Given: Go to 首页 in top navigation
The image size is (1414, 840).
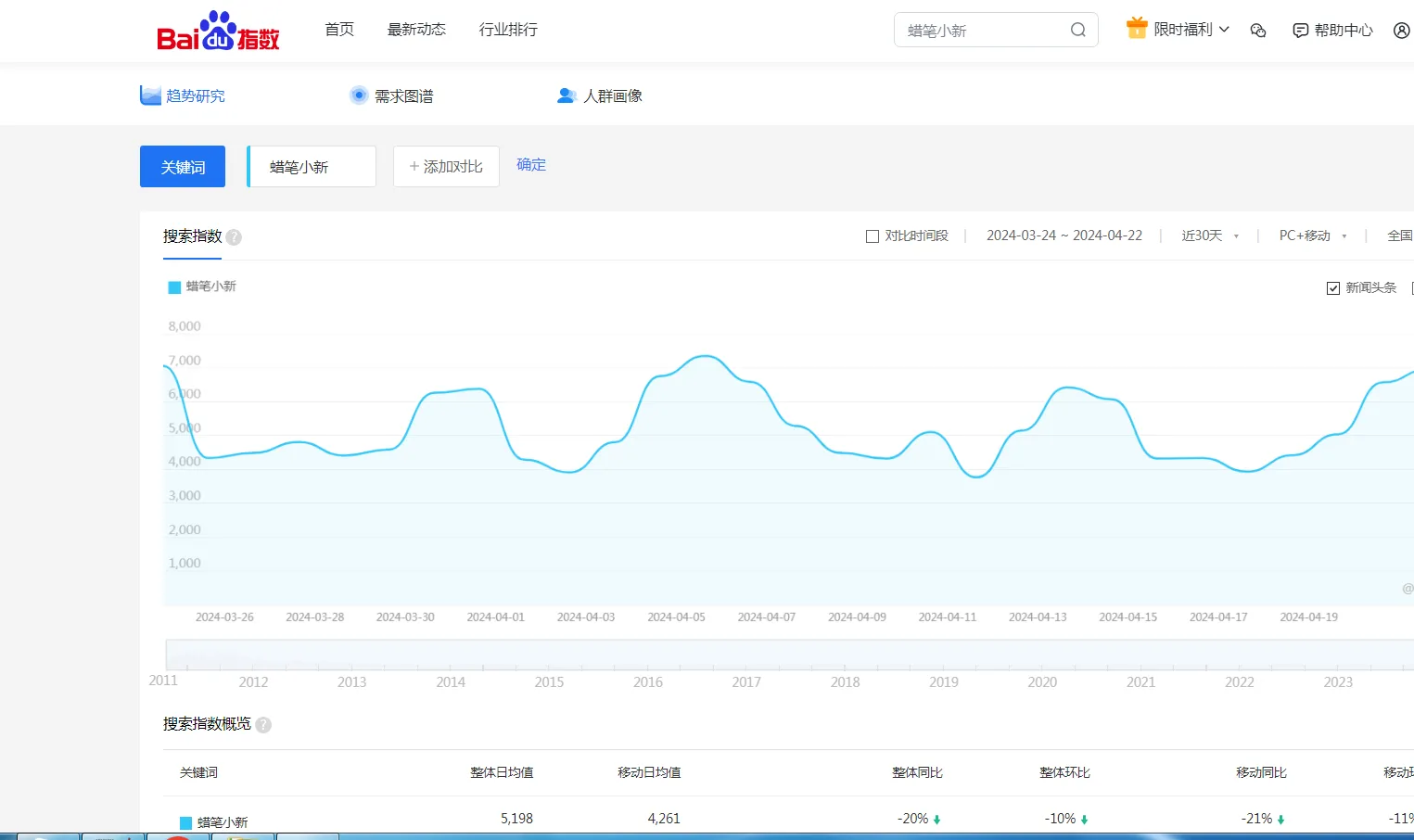Looking at the screenshot, I should tap(339, 30).
